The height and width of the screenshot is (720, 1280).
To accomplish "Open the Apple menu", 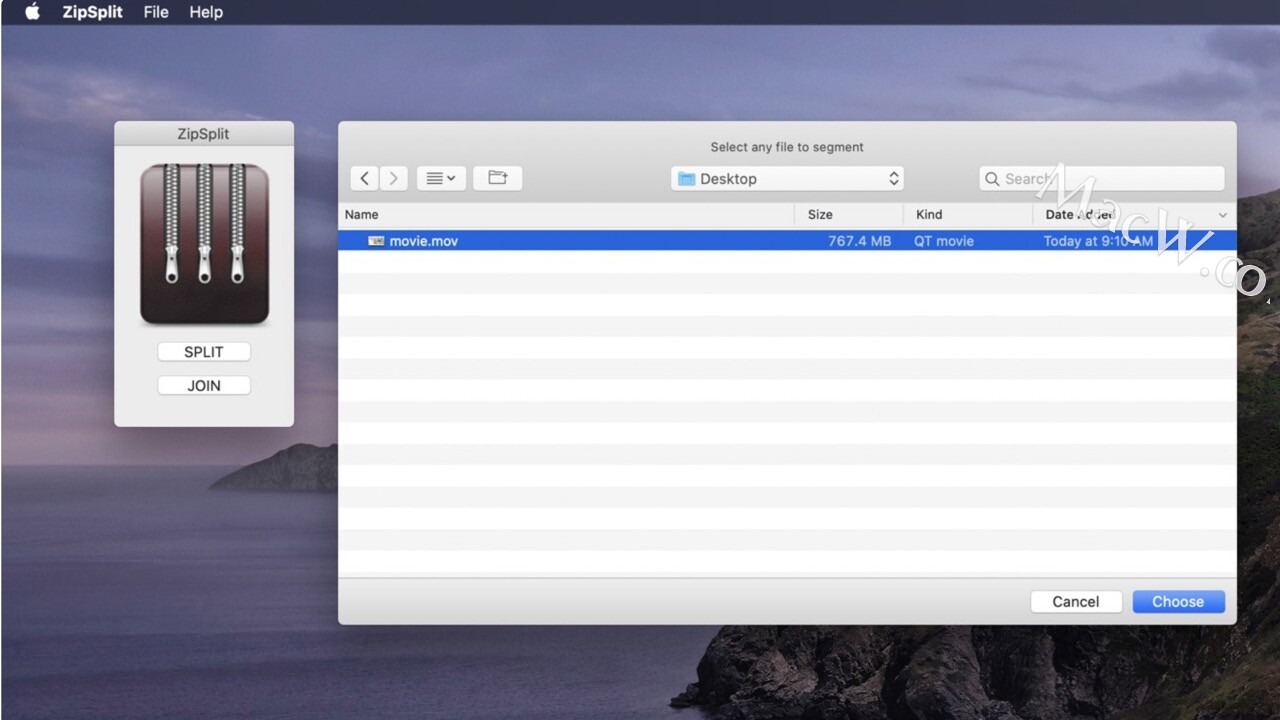I will point(32,12).
